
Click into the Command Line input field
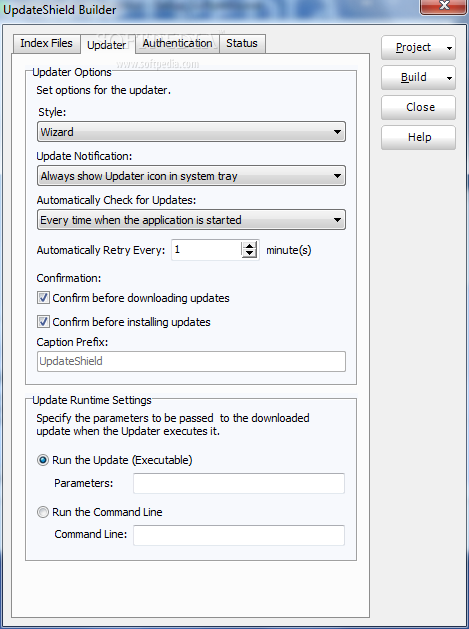(x=239, y=536)
